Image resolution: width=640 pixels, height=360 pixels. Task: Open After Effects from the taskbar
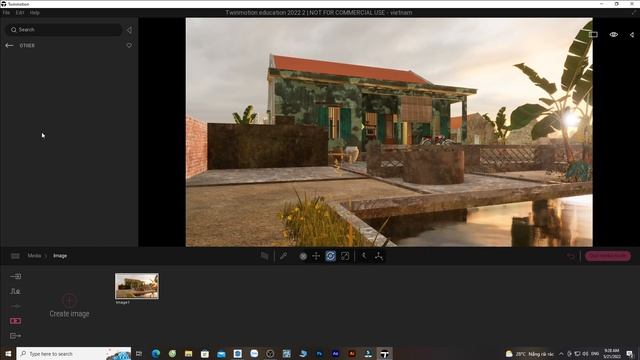tap(336, 353)
